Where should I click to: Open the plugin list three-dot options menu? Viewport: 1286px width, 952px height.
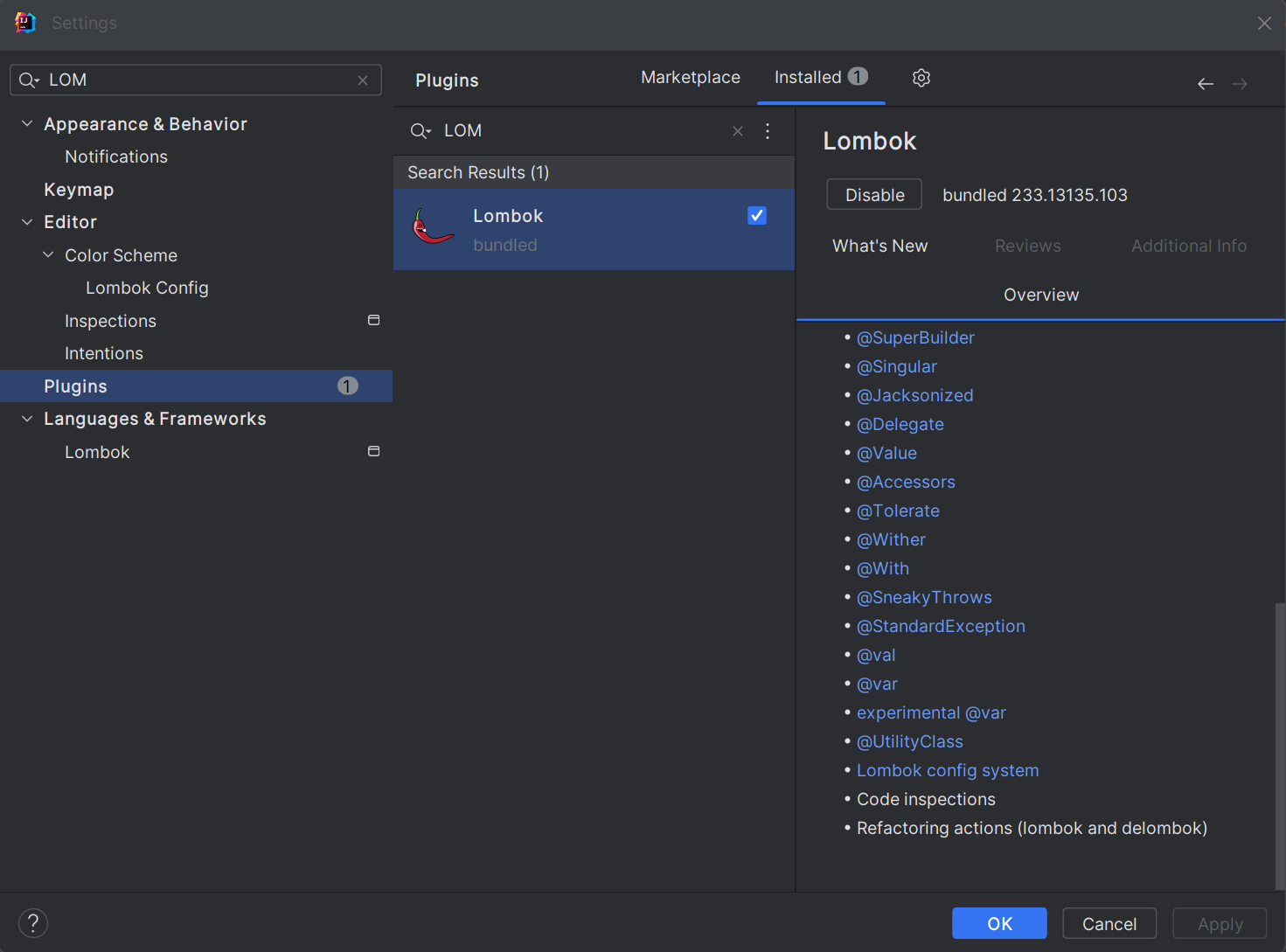click(768, 131)
